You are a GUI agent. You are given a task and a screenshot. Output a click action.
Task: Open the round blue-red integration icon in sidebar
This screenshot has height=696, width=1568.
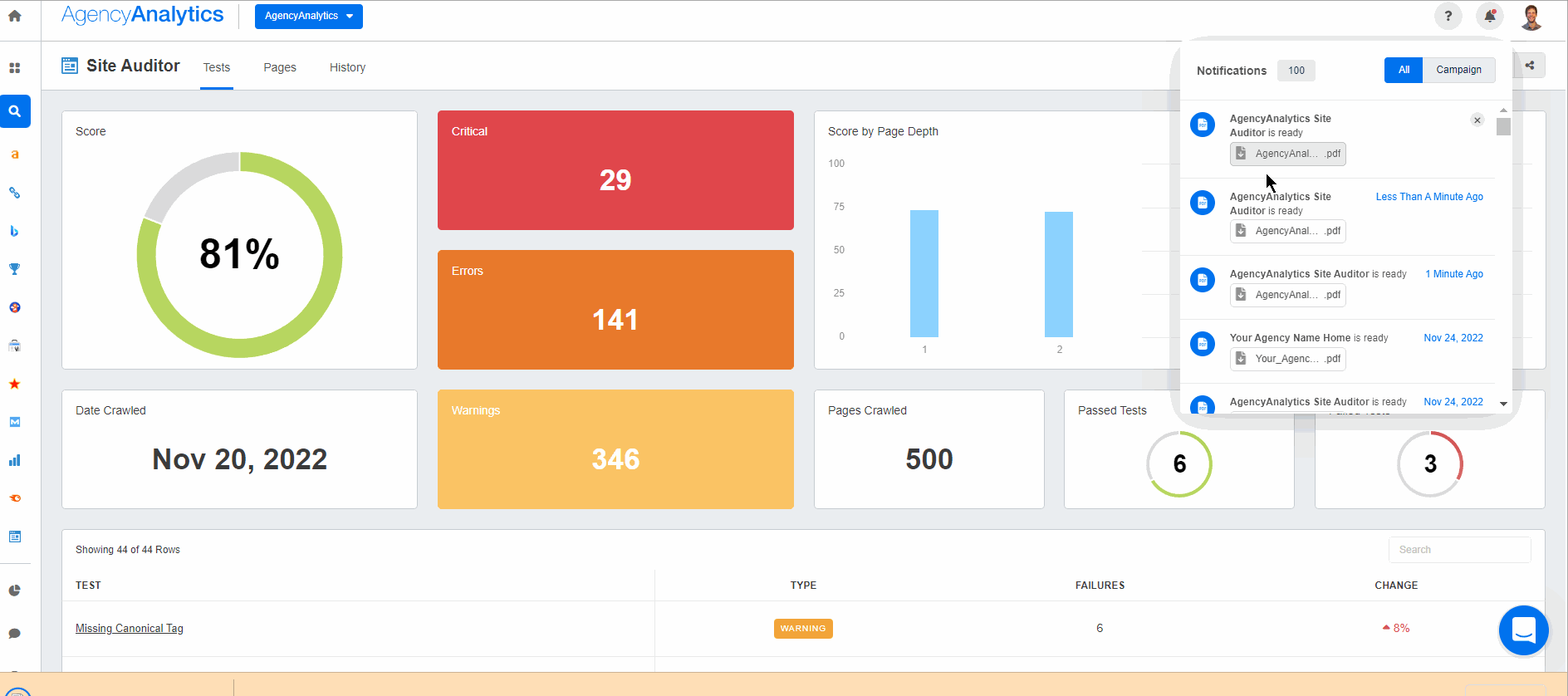14,307
